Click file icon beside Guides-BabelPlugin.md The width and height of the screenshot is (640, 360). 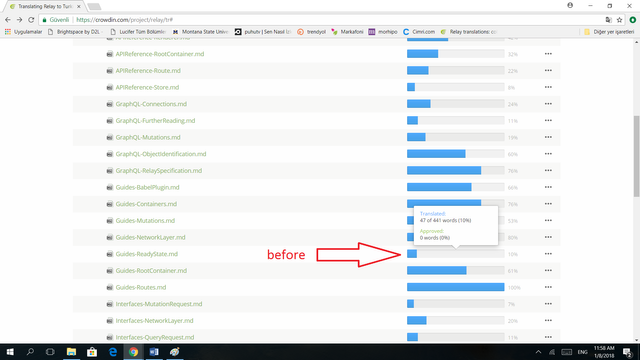(x=109, y=188)
